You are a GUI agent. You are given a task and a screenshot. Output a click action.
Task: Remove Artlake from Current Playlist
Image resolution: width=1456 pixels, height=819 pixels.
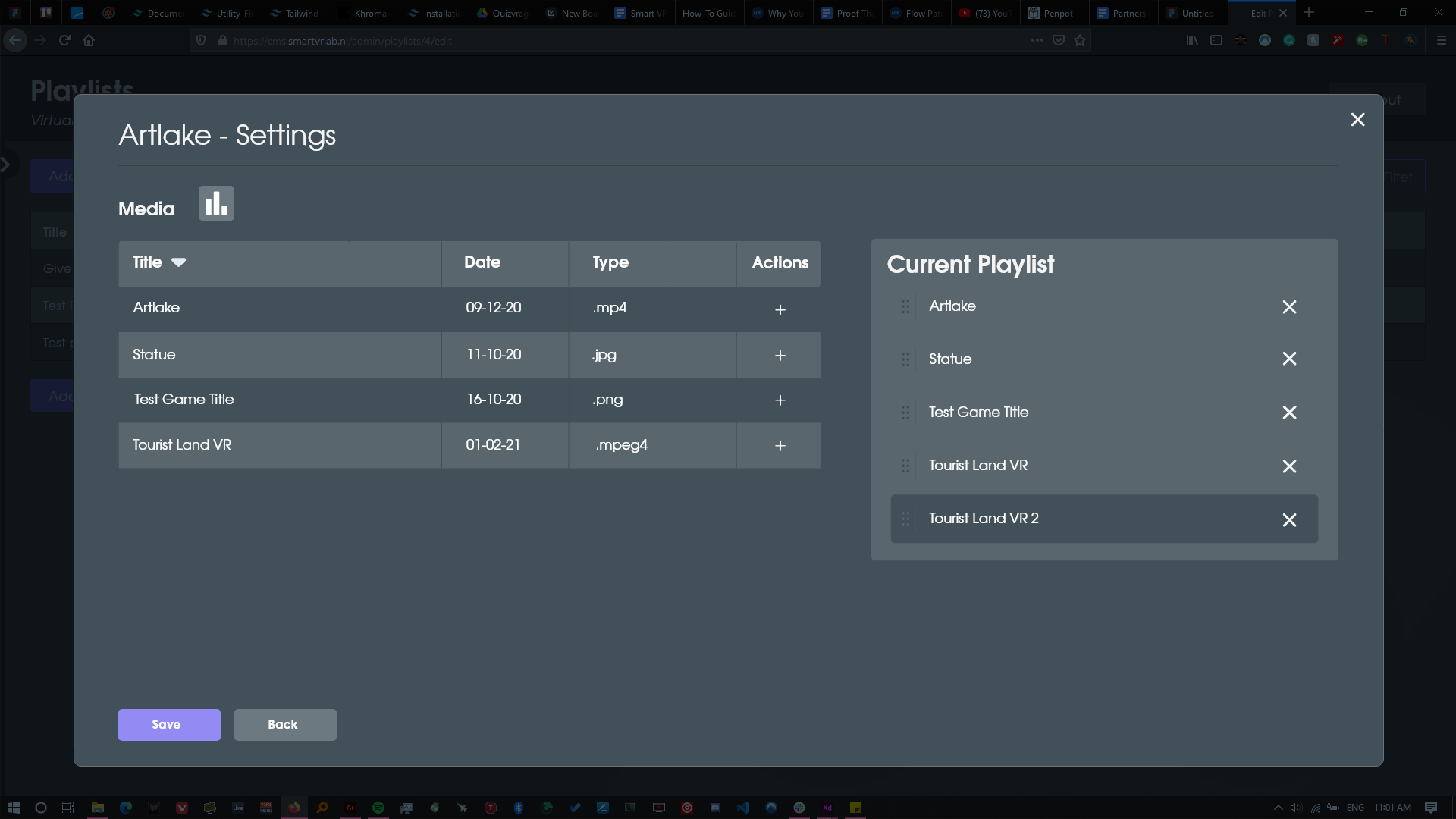1289,307
